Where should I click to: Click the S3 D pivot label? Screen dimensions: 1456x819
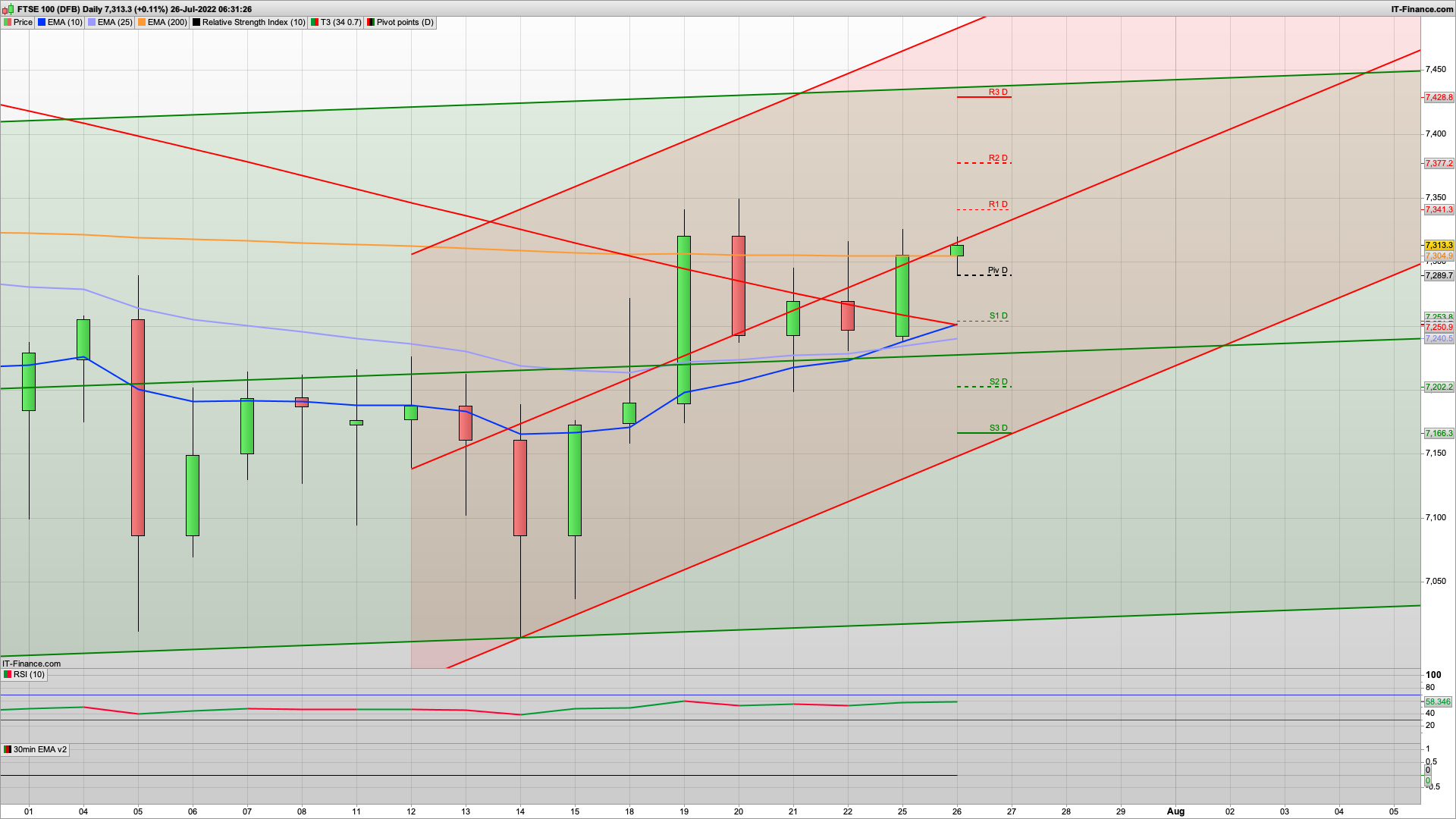point(998,428)
